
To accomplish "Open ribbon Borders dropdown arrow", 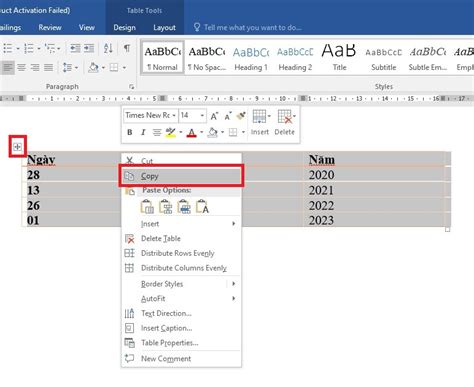I will point(124,68).
